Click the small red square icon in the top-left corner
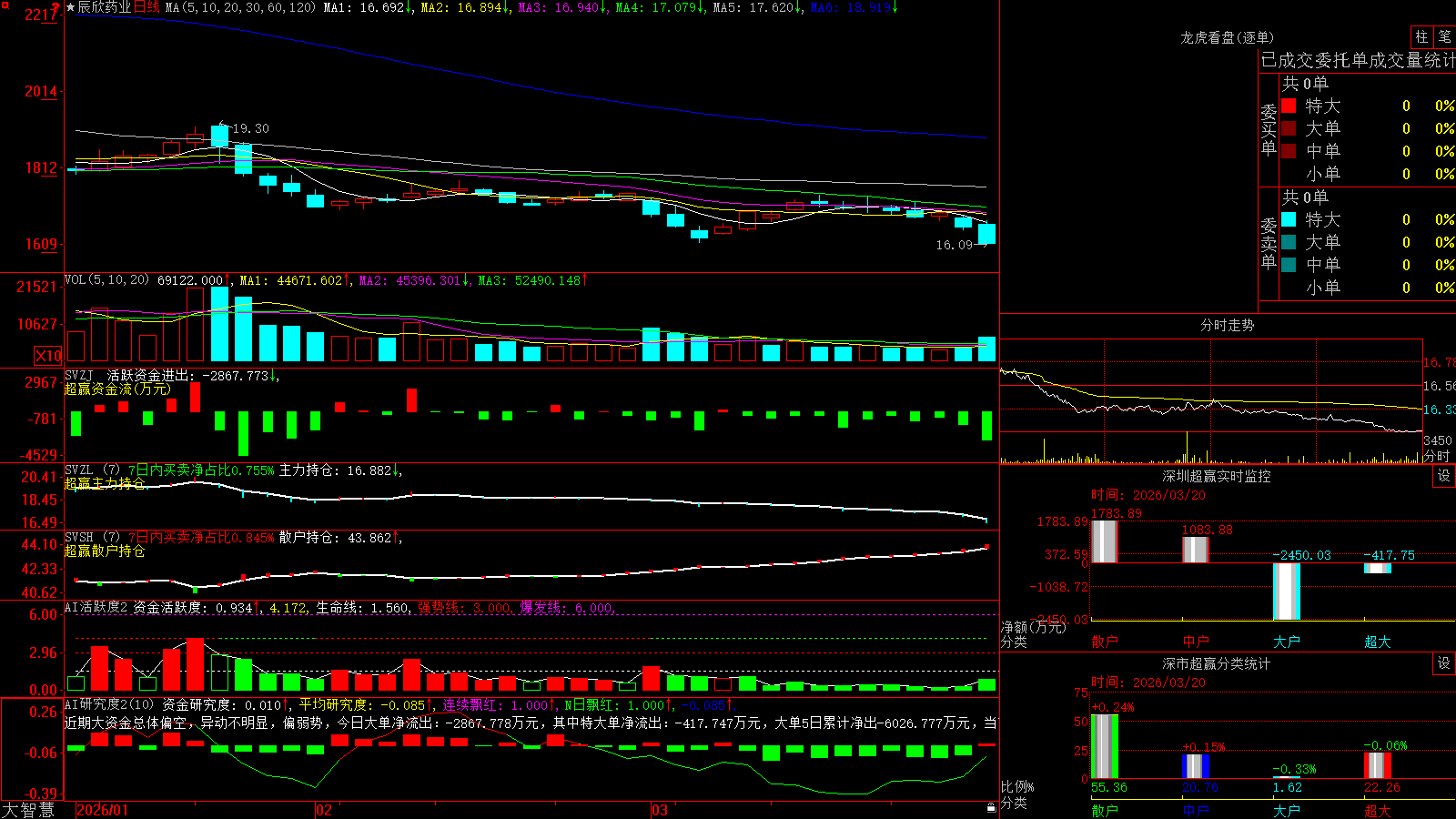Image resolution: width=1456 pixels, height=819 pixels. (4, 4)
